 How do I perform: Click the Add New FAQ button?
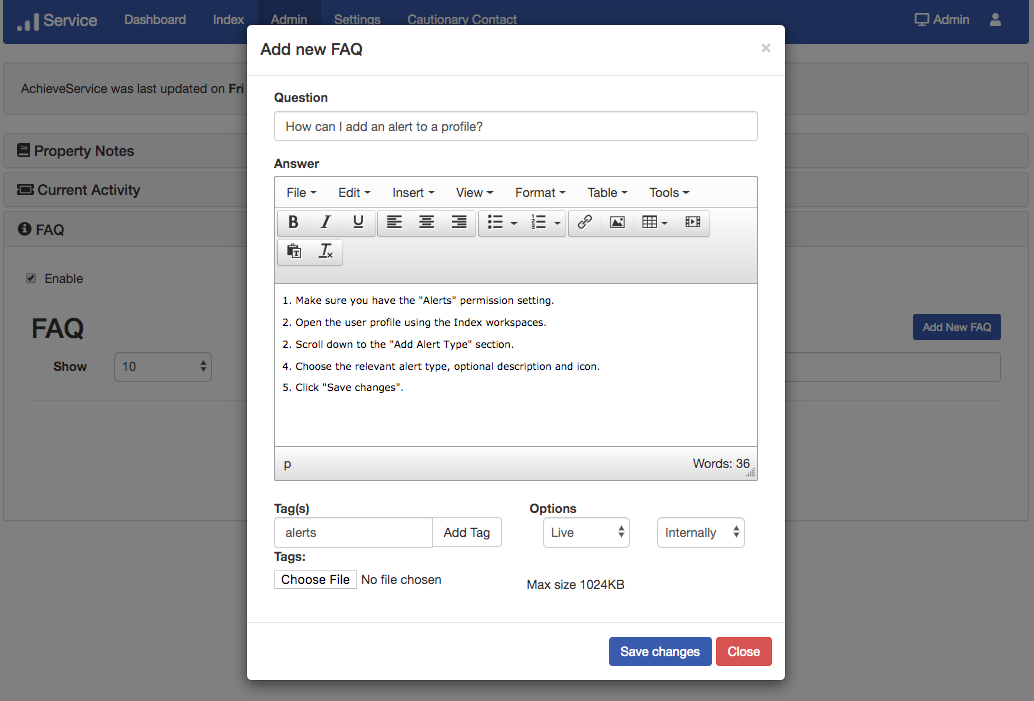[x=956, y=327]
